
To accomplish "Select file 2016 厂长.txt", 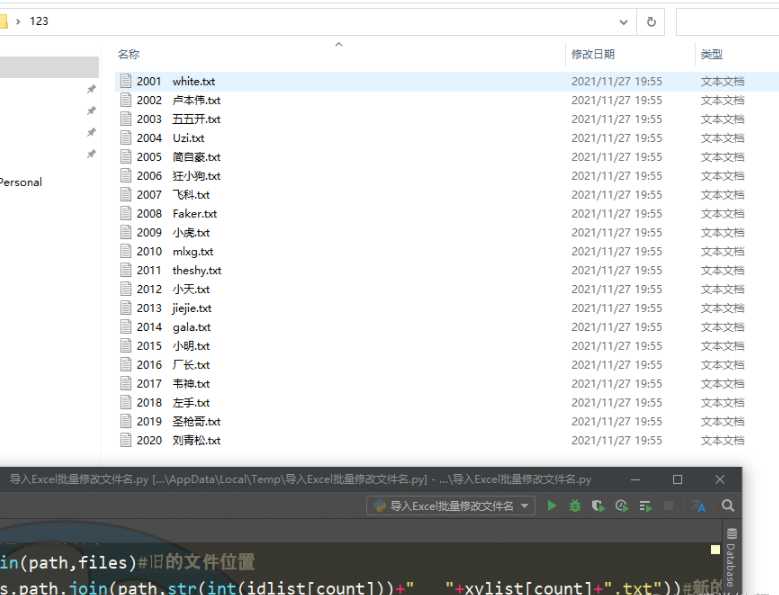I will 173,365.
